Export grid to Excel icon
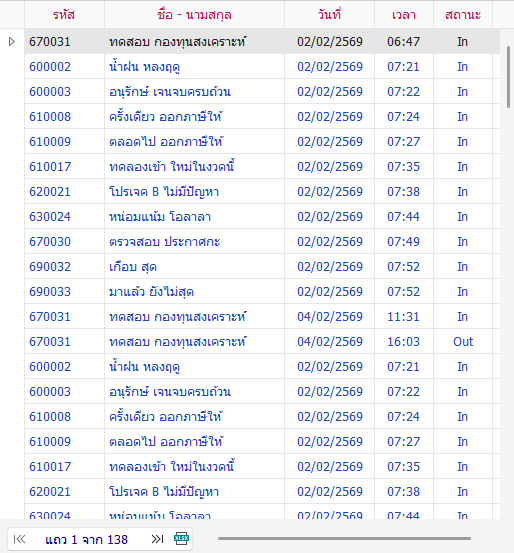 pos(181,539)
